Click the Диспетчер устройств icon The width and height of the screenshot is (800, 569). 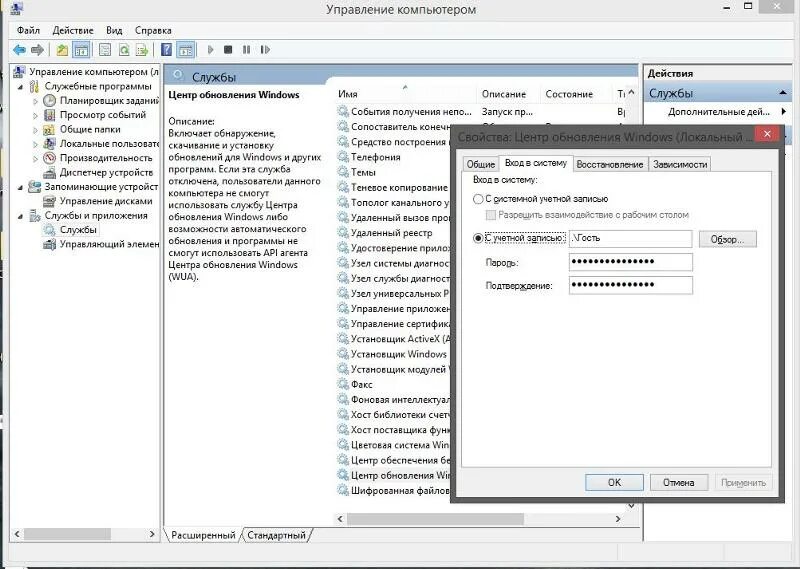49,172
